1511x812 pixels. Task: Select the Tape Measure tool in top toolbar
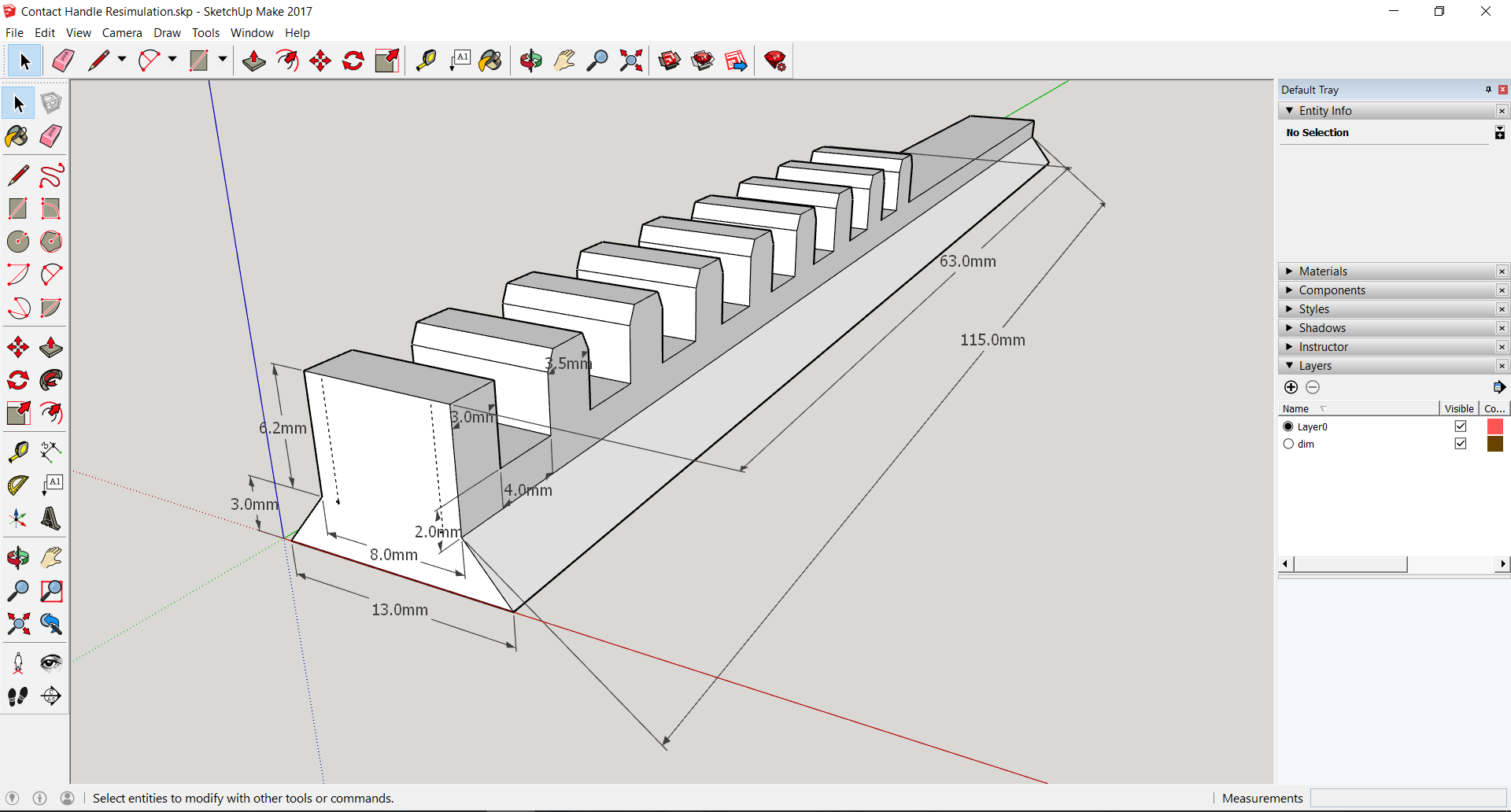coord(426,61)
